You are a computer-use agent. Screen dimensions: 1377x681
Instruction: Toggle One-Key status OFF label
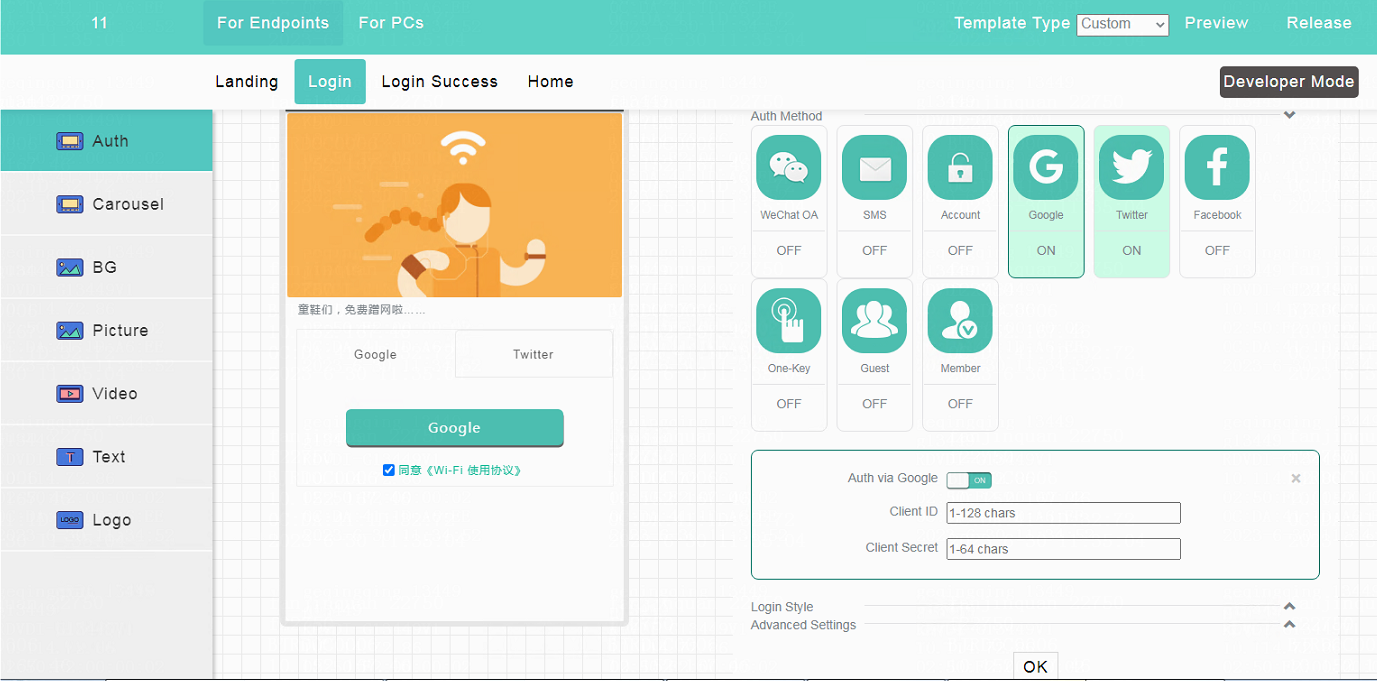pos(789,404)
